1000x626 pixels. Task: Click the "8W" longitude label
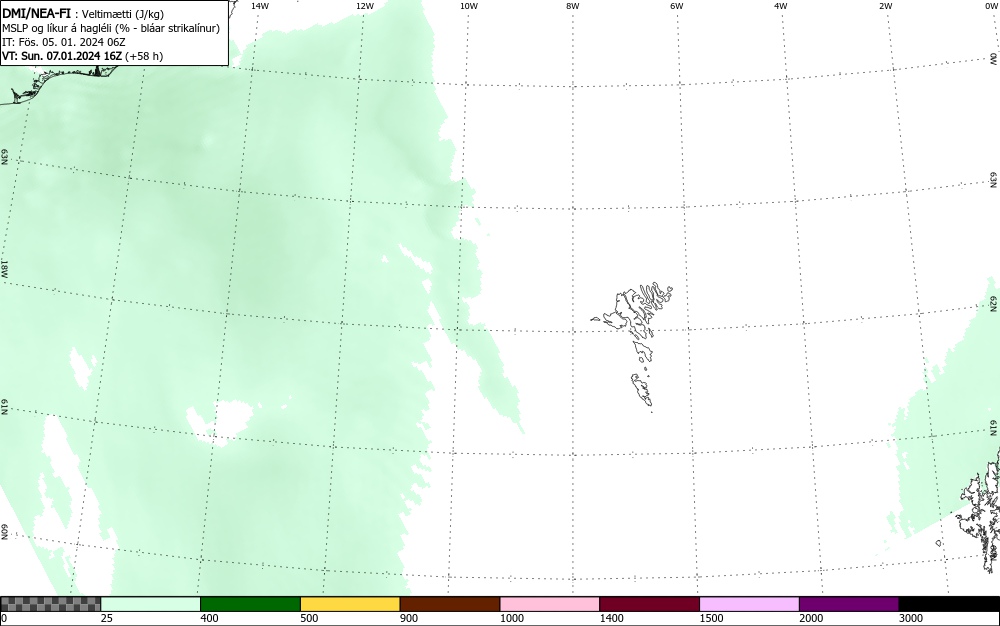573,6
